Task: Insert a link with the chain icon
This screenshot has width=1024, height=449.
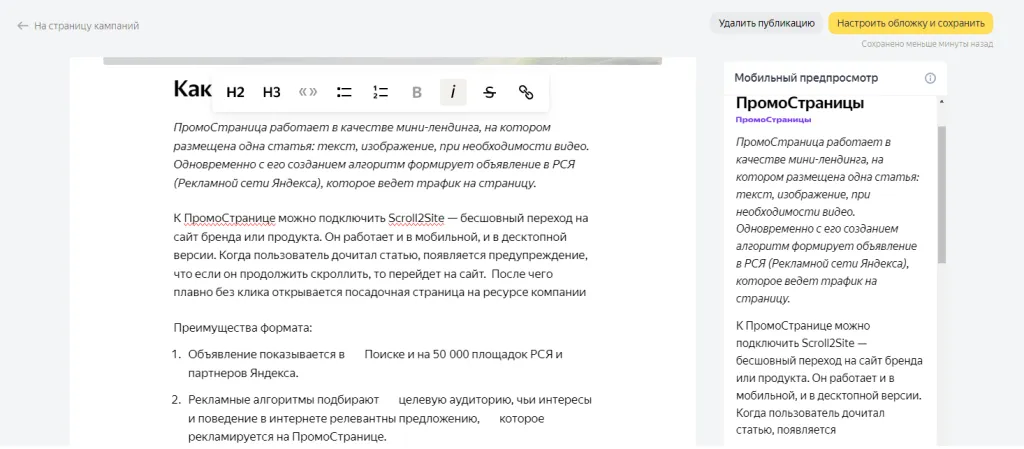Action: pyautogui.click(x=526, y=92)
